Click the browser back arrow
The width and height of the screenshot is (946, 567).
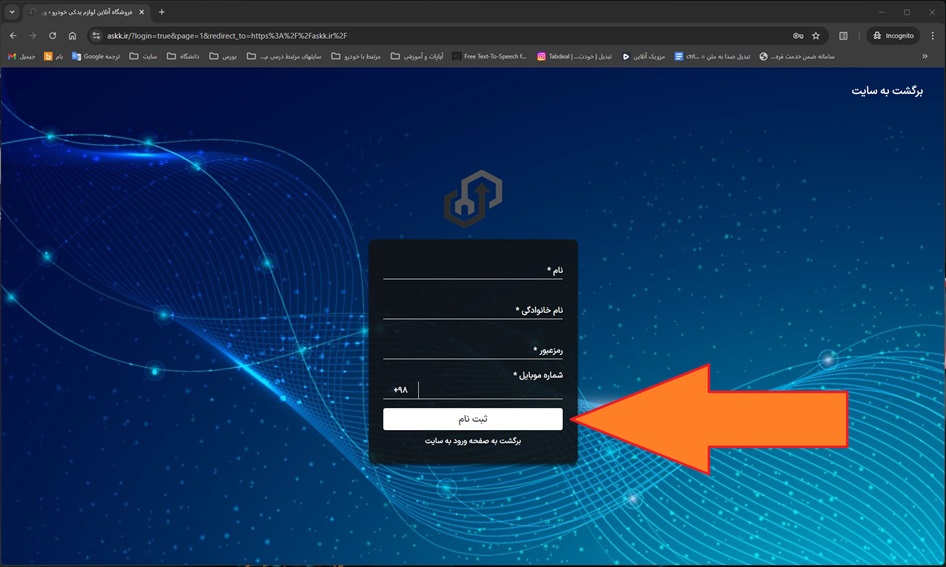(13, 36)
